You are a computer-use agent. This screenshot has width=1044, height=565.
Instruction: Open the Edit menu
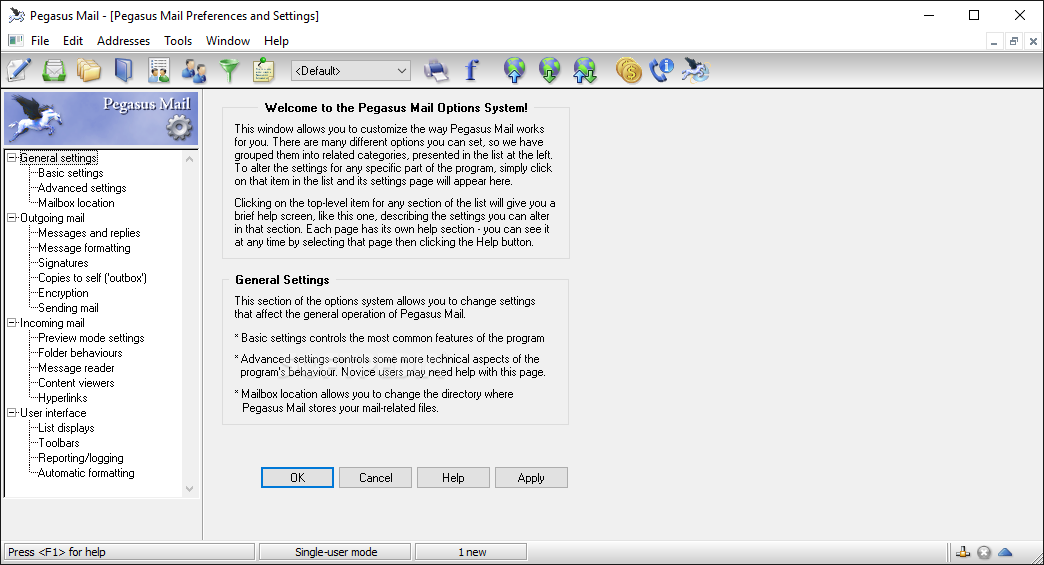73,41
